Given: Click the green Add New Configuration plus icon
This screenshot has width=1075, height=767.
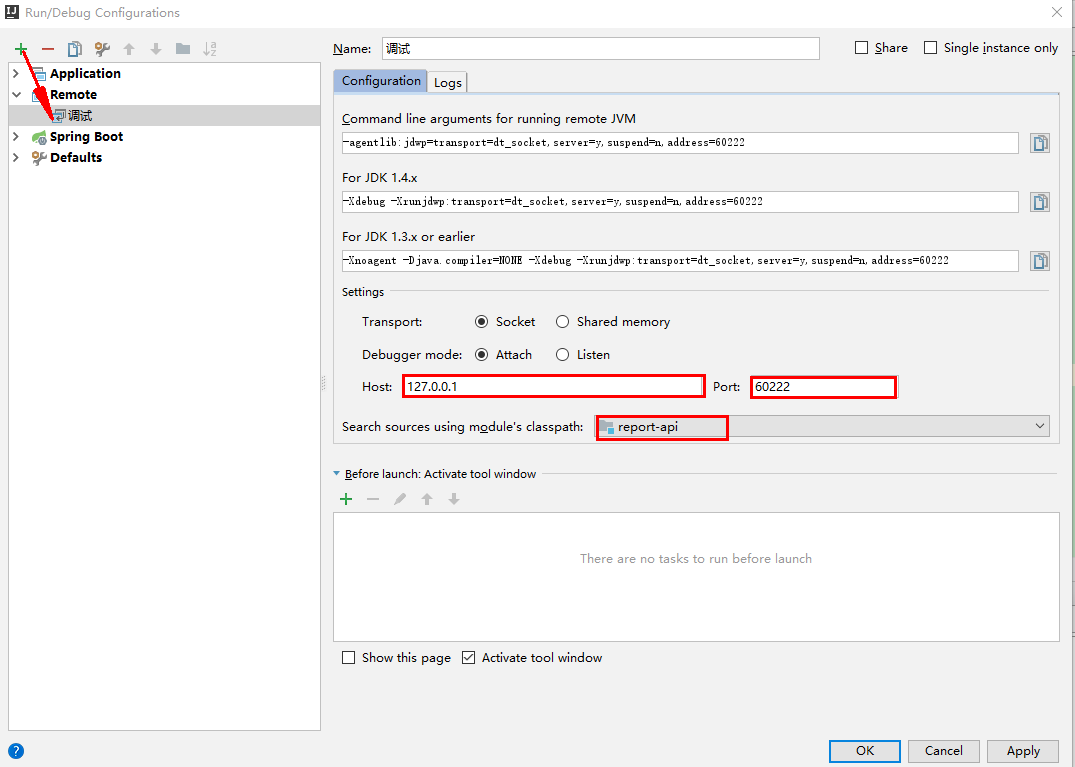Looking at the screenshot, I should coord(21,49).
